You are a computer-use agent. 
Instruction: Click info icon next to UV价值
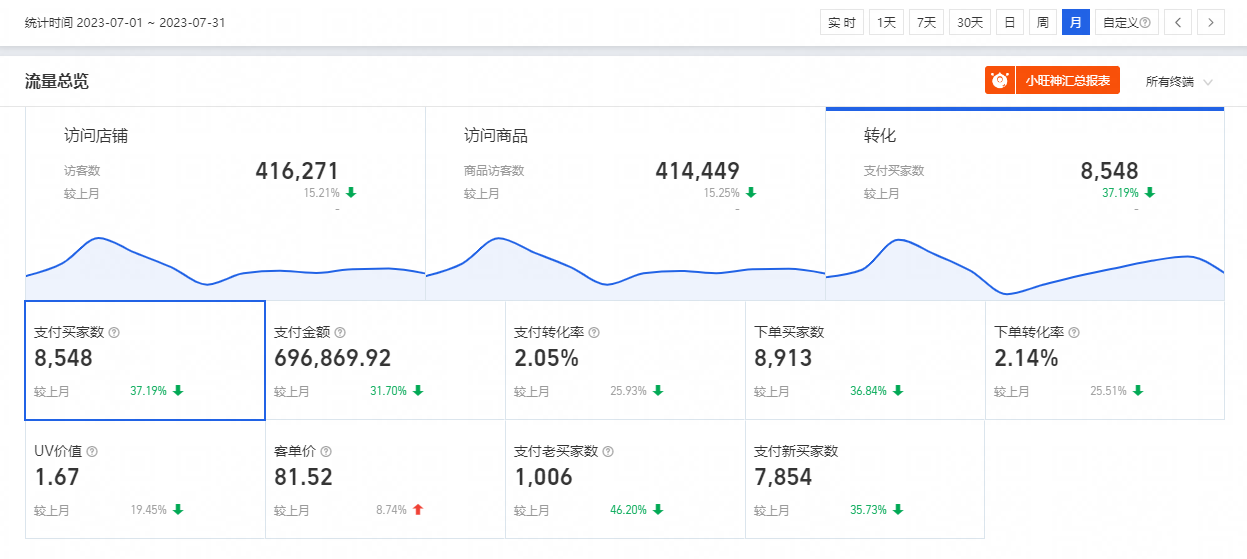click(92, 452)
